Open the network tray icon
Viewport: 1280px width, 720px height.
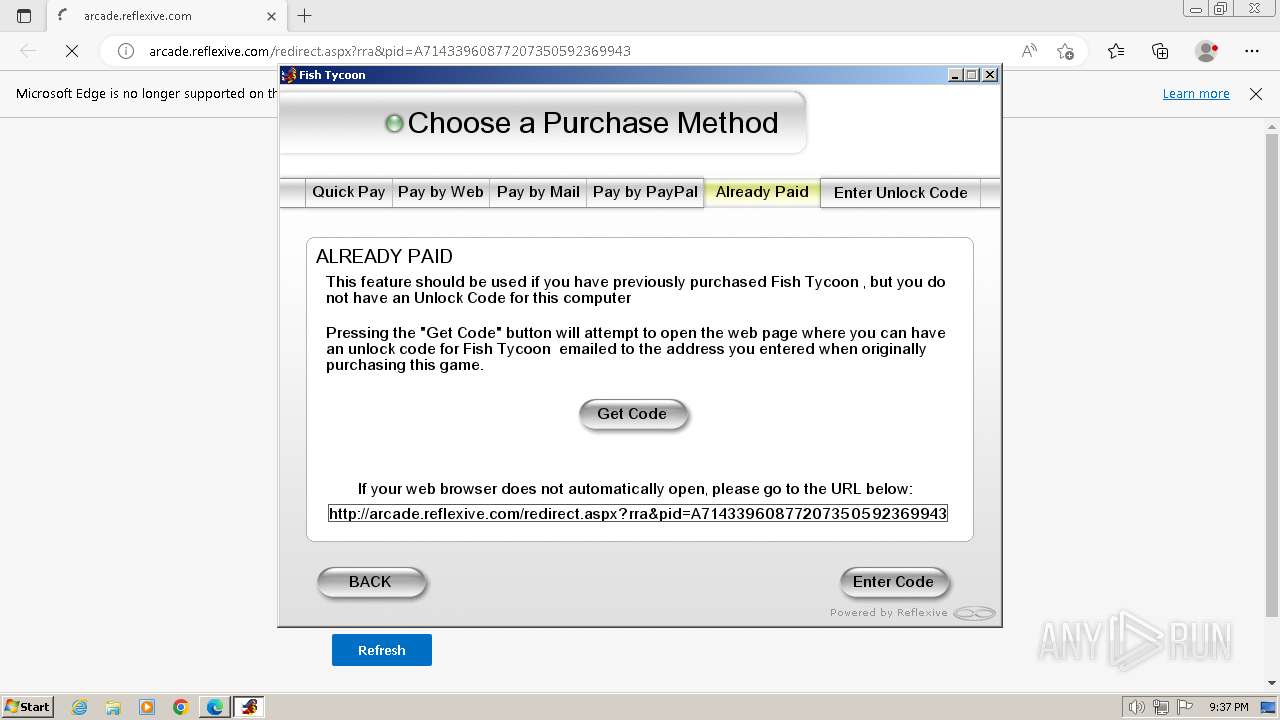click(x=1159, y=707)
